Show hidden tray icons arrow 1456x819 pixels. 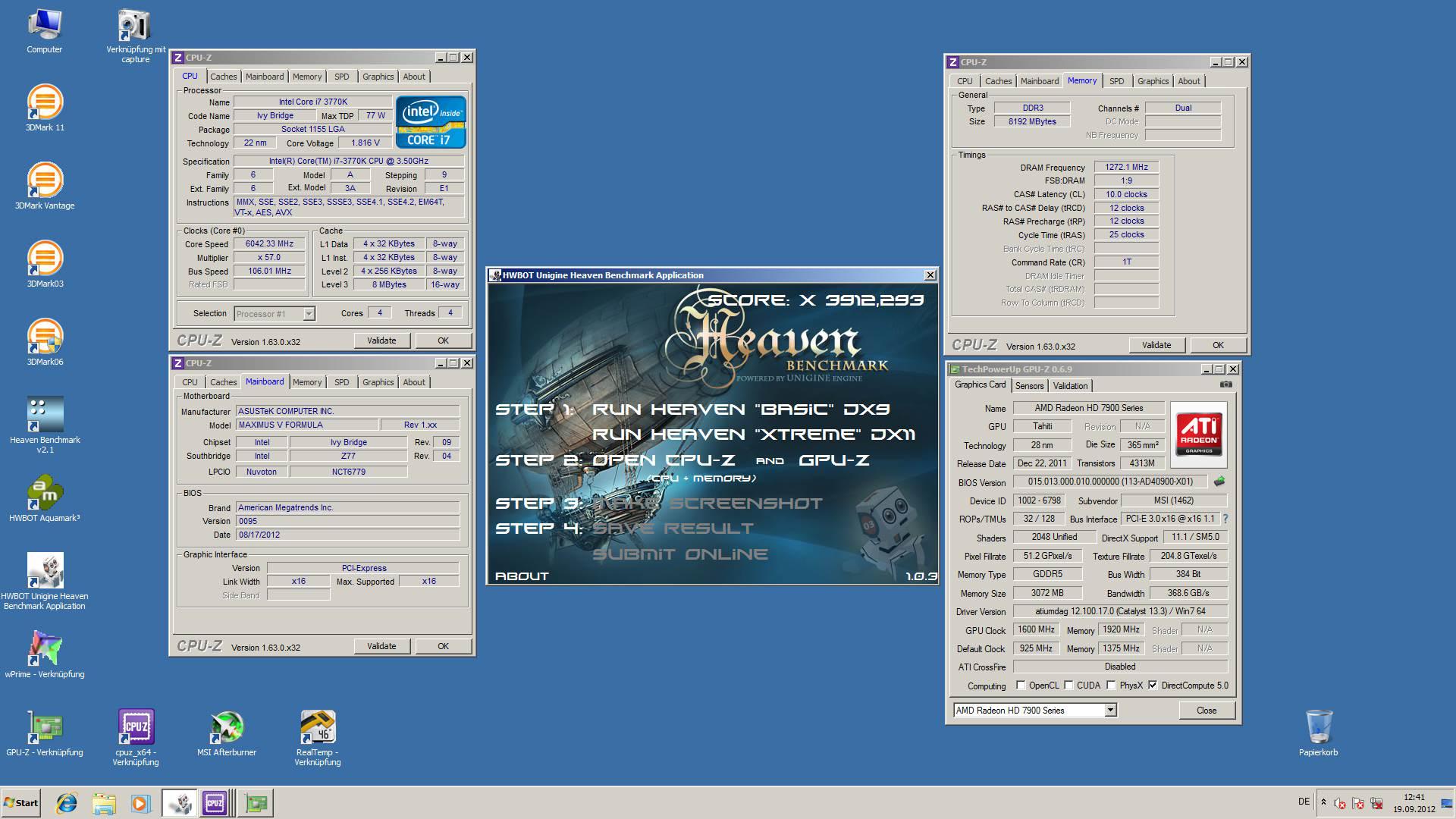(1323, 802)
